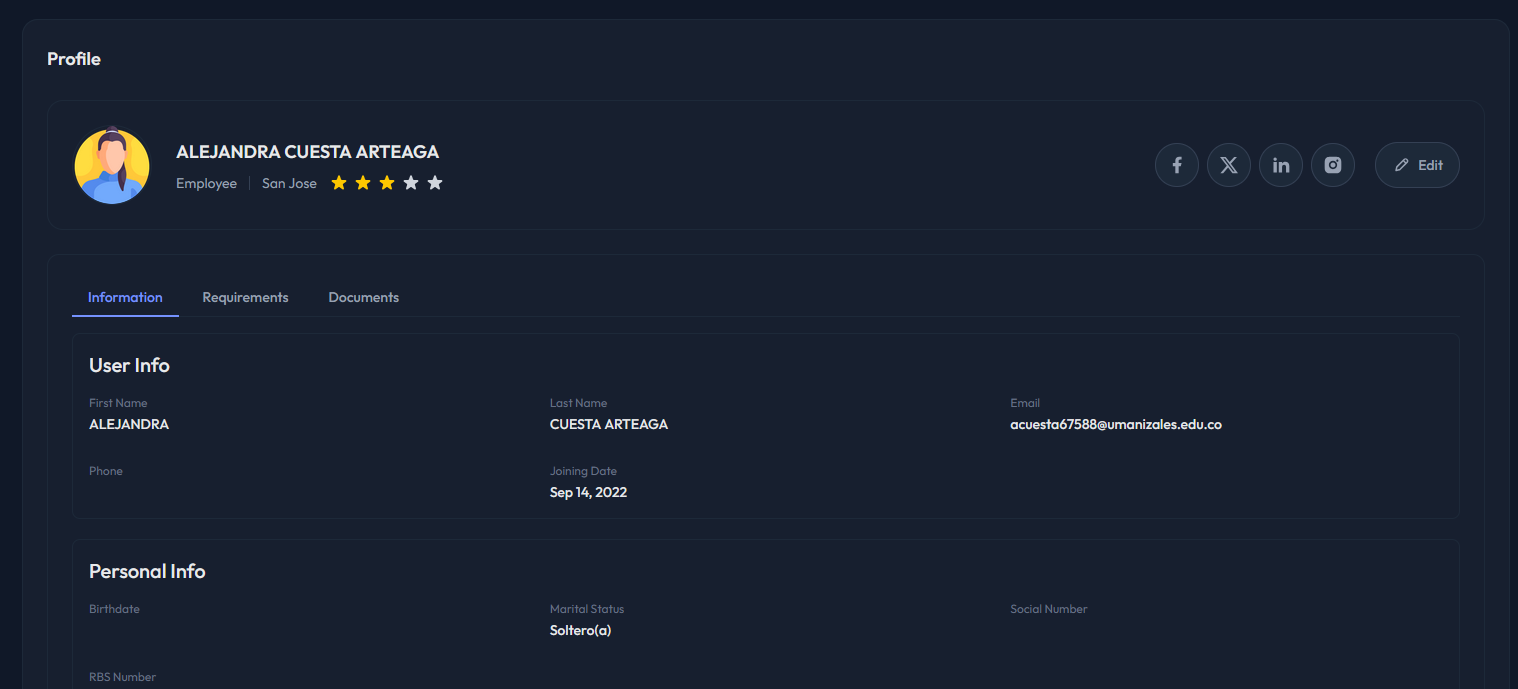Switch to the Requirements tab
Screen dimensions: 1518x689
point(245,297)
